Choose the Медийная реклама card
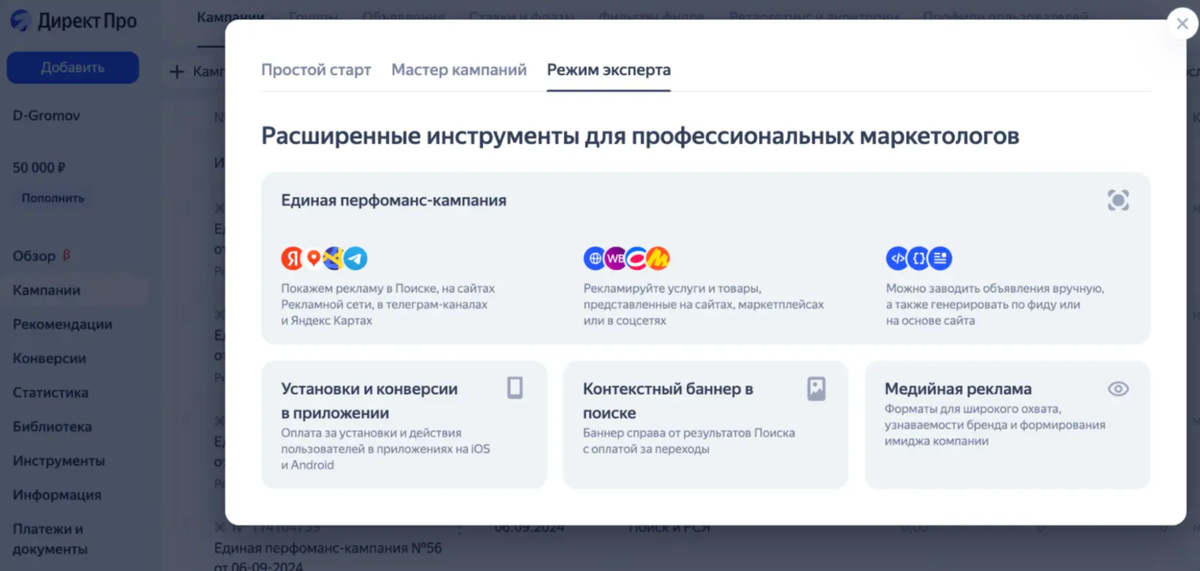Viewport: 1200px width, 571px height. (1007, 425)
